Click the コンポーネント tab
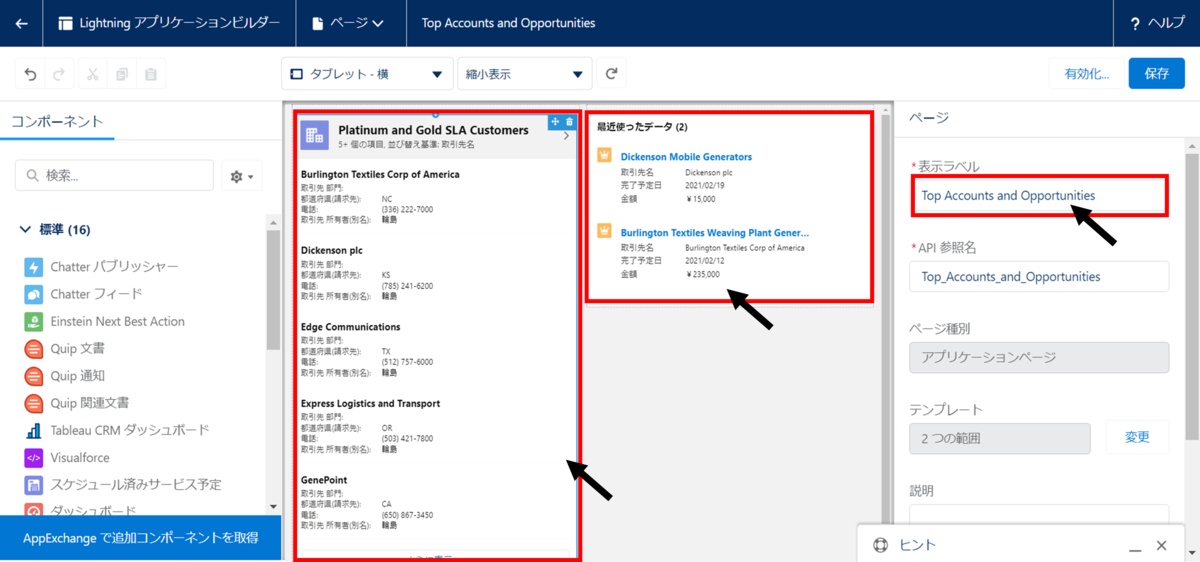Viewport: 1200px width, 562px height. click(57, 121)
